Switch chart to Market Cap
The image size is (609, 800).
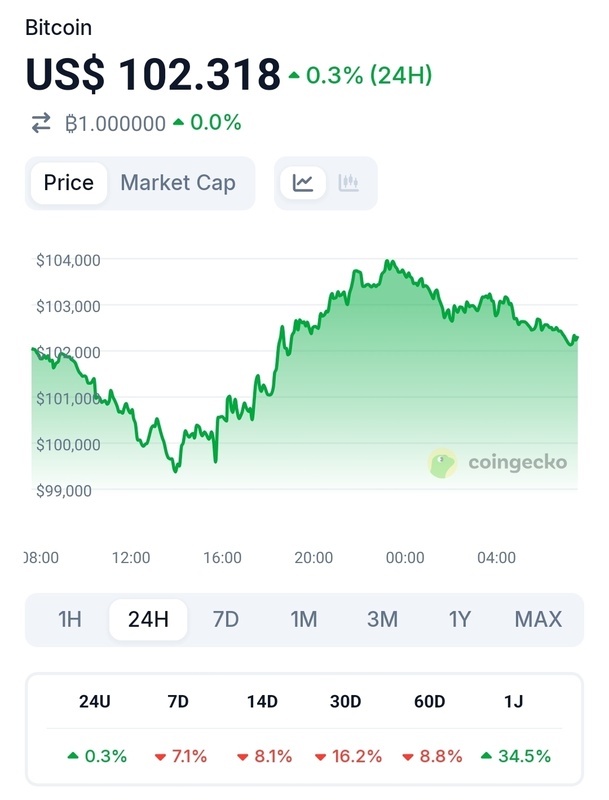[x=178, y=183]
